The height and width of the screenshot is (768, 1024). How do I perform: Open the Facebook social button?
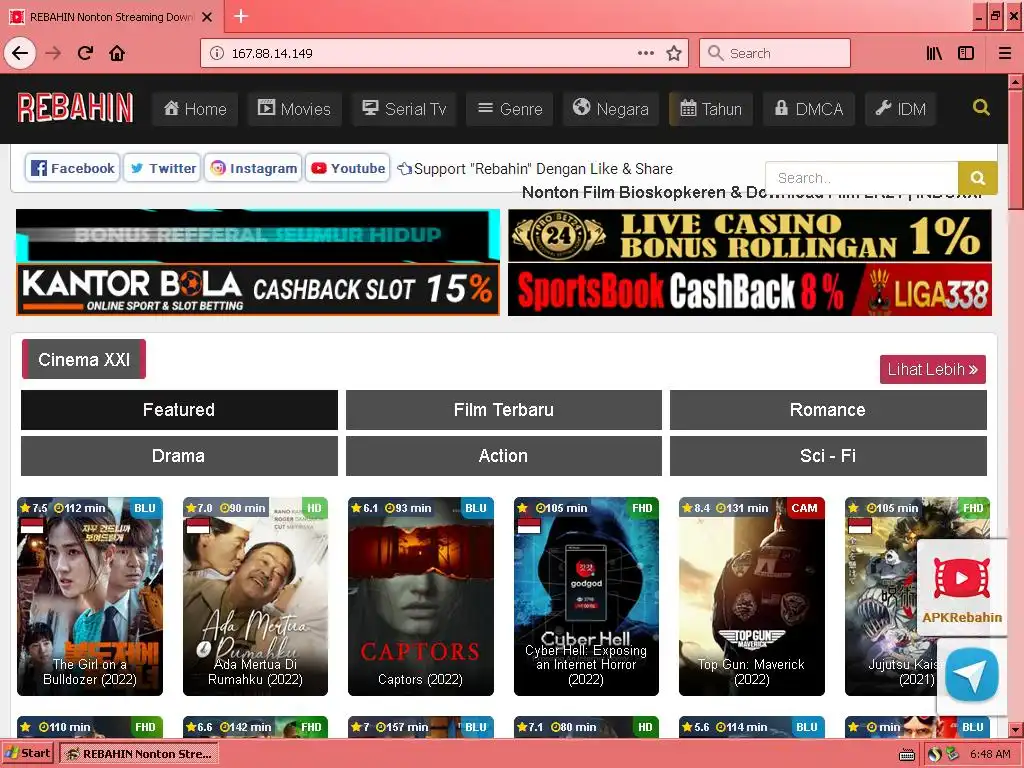(x=72, y=168)
